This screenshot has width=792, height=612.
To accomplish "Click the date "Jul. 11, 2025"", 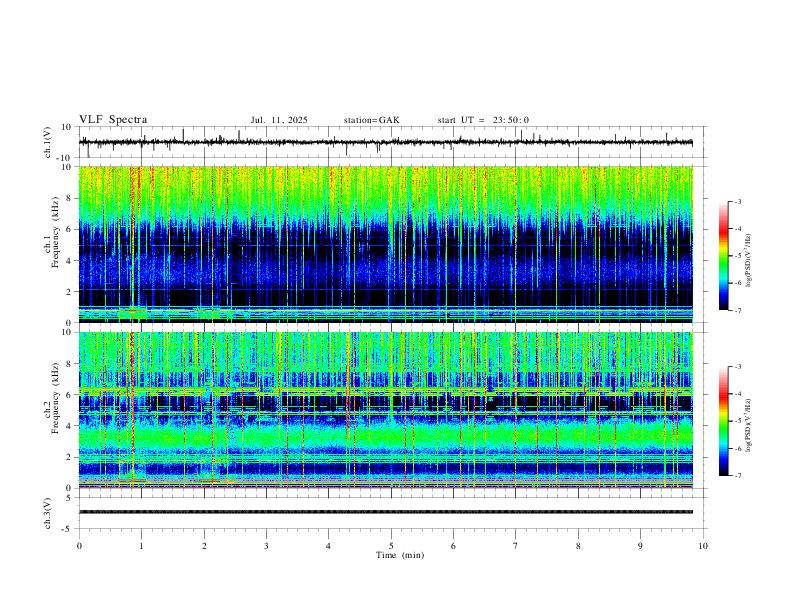I will (279, 120).
